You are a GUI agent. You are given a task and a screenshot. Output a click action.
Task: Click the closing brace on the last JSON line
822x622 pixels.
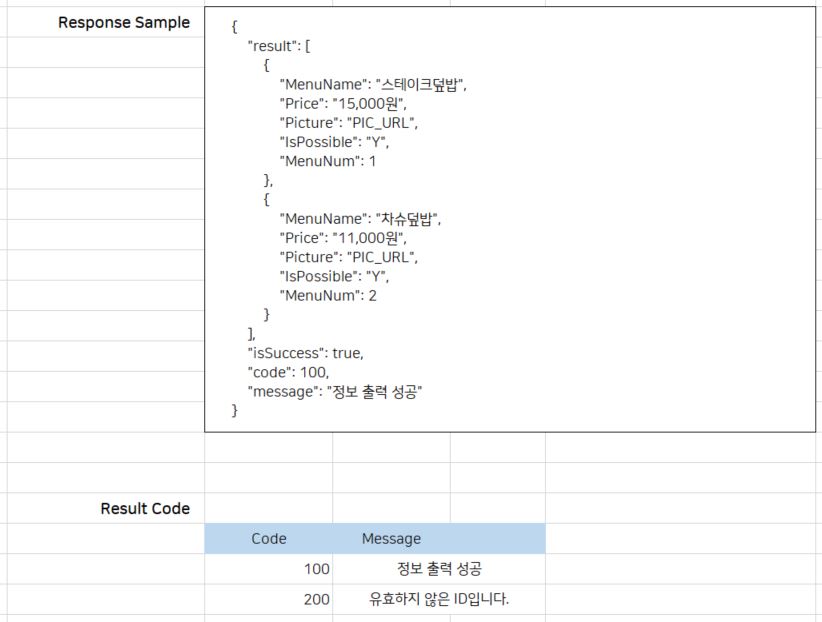(235, 411)
